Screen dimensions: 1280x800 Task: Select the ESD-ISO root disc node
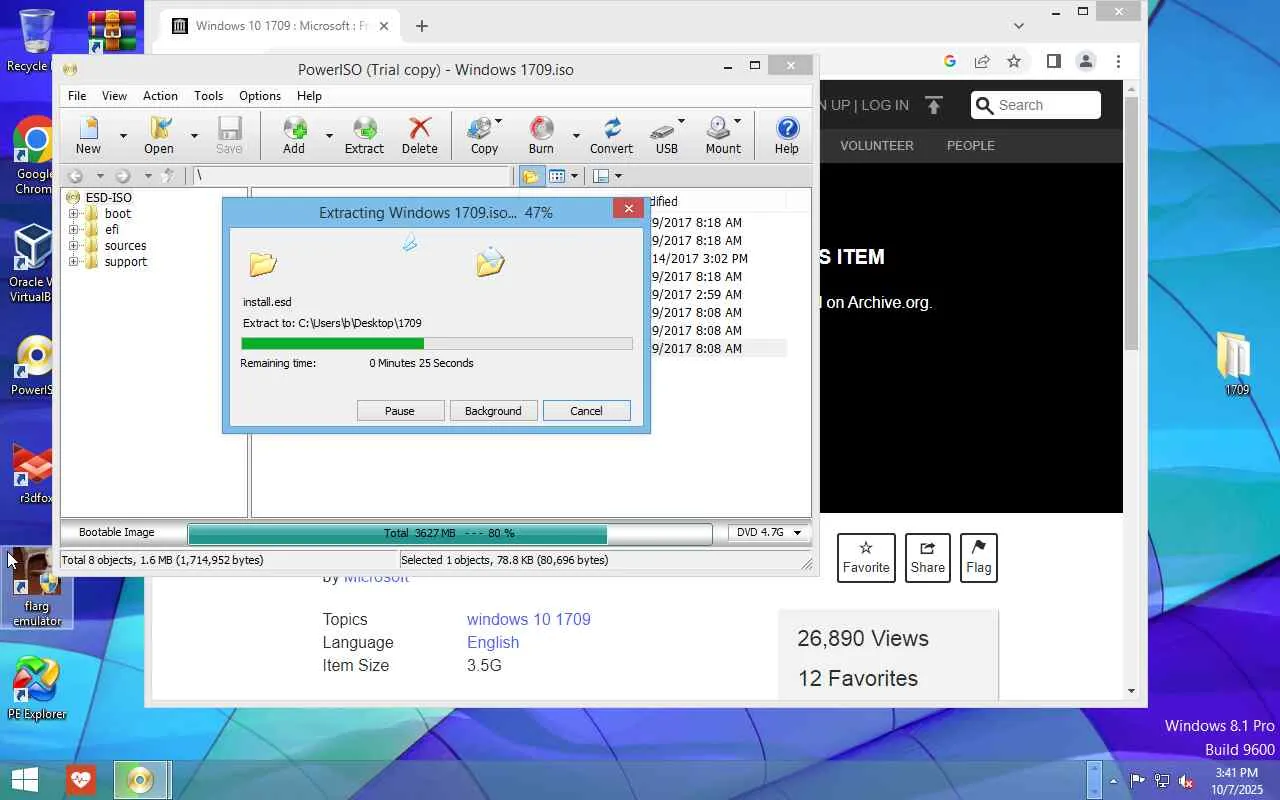100,197
